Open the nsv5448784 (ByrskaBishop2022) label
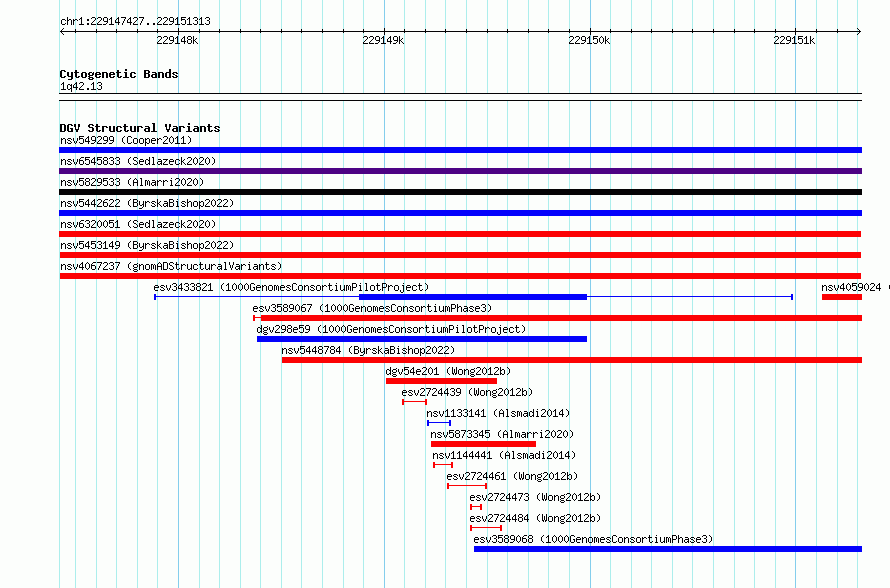 (x=368, y=350)
